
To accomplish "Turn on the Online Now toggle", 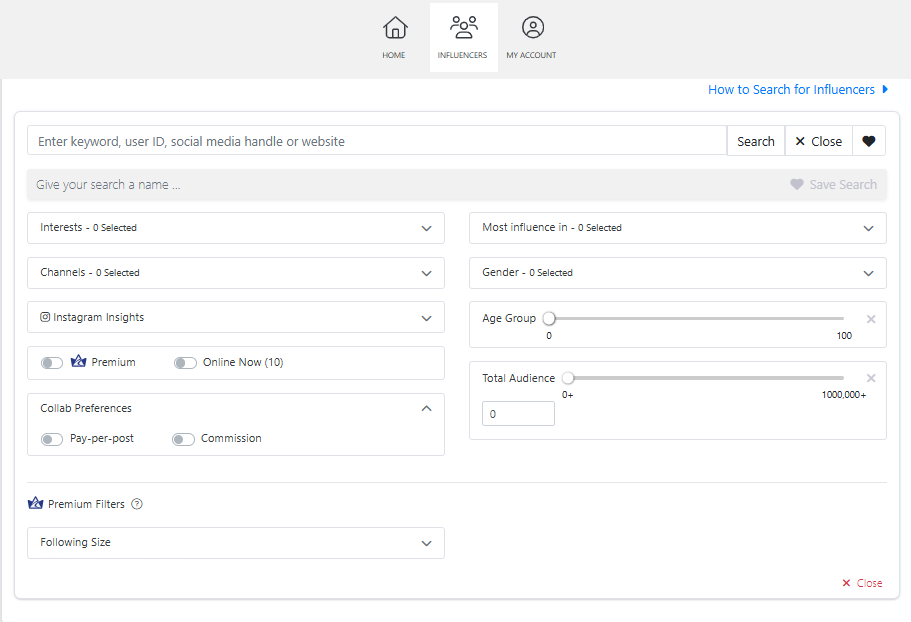I will pos(185,363).
